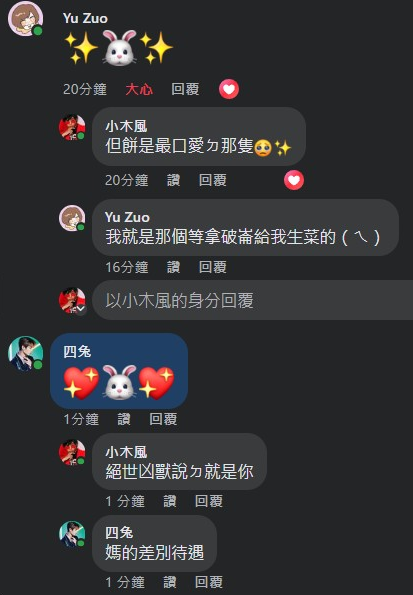Screen dimensions: 413x595
Task: Toggle 讚 on 小木風's 但餅是最口愛 reply
Action: (x=173, y=180)
